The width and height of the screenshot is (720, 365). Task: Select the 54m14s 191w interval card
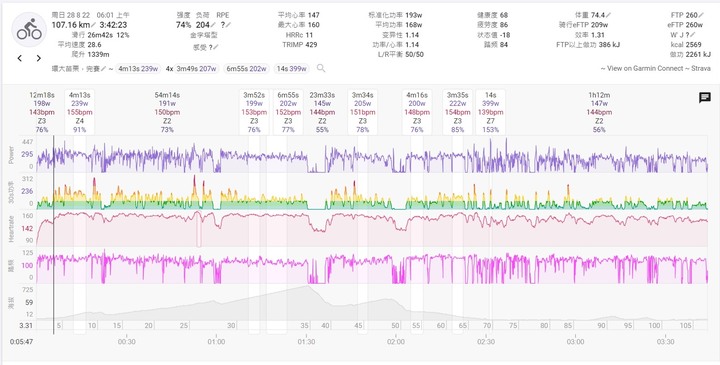pyautogui.click(x=167, y=112)
